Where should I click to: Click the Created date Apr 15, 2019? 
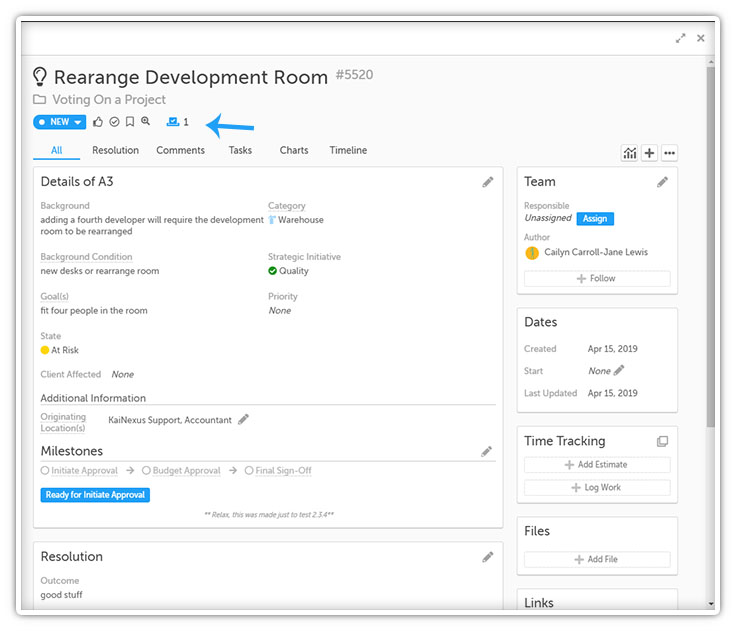coord(613,349)
